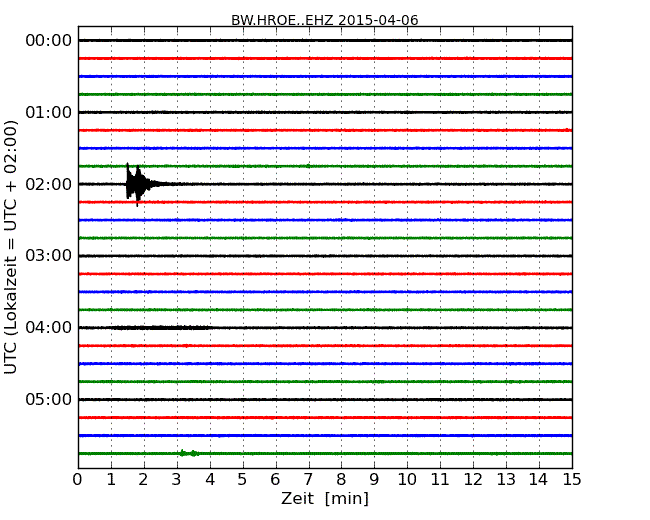
Task: Click the 01:00 time label
Action: (49, 112)
